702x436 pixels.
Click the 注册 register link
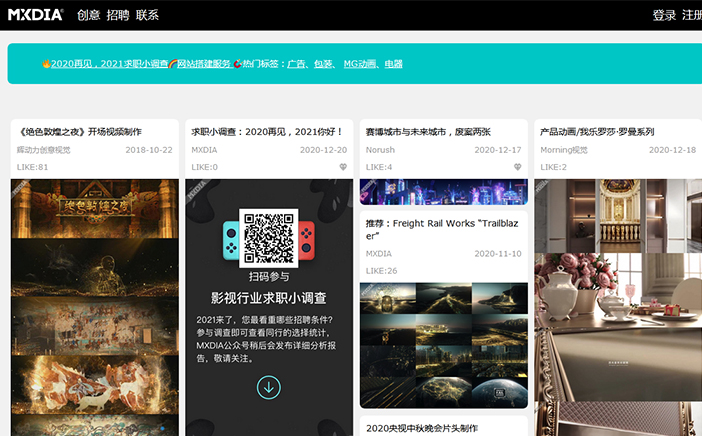pos(692,15)
